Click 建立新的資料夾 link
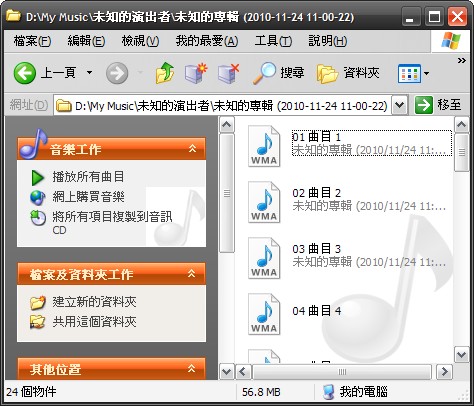The width and height of the screenshot is (474, 406). pyautogui.click(x=94, y=302)
